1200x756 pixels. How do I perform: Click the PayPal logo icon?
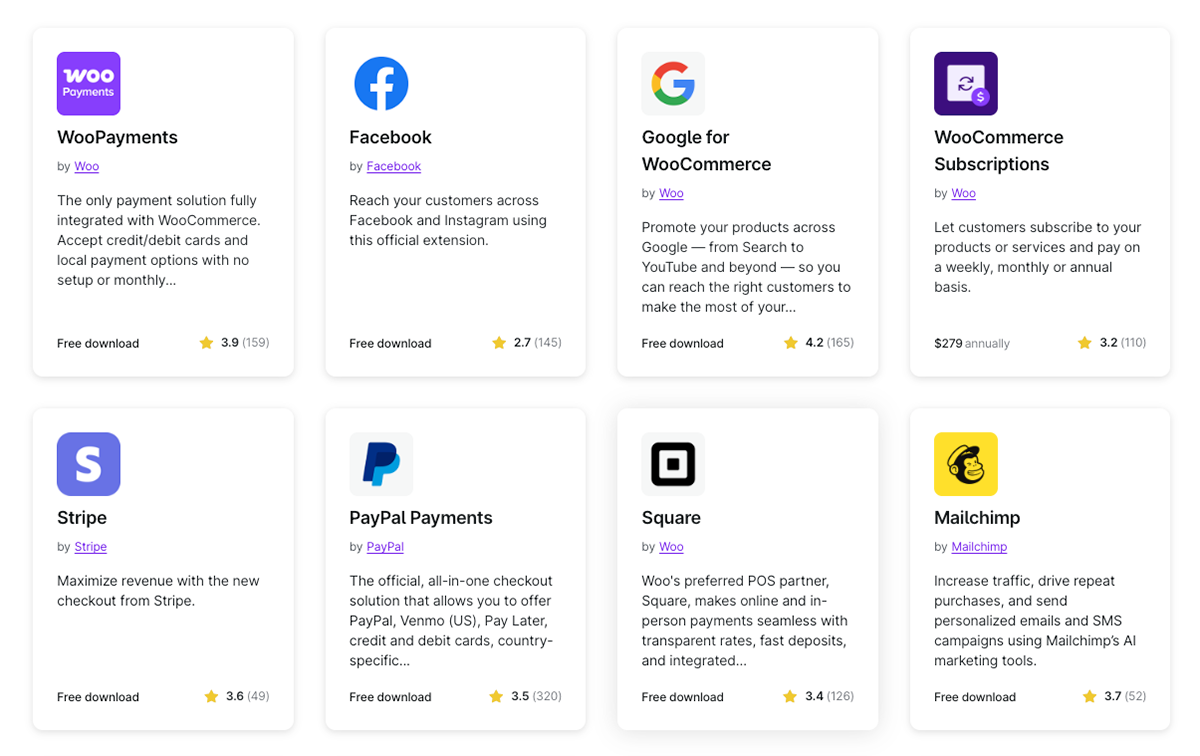[x=381, y=464]
